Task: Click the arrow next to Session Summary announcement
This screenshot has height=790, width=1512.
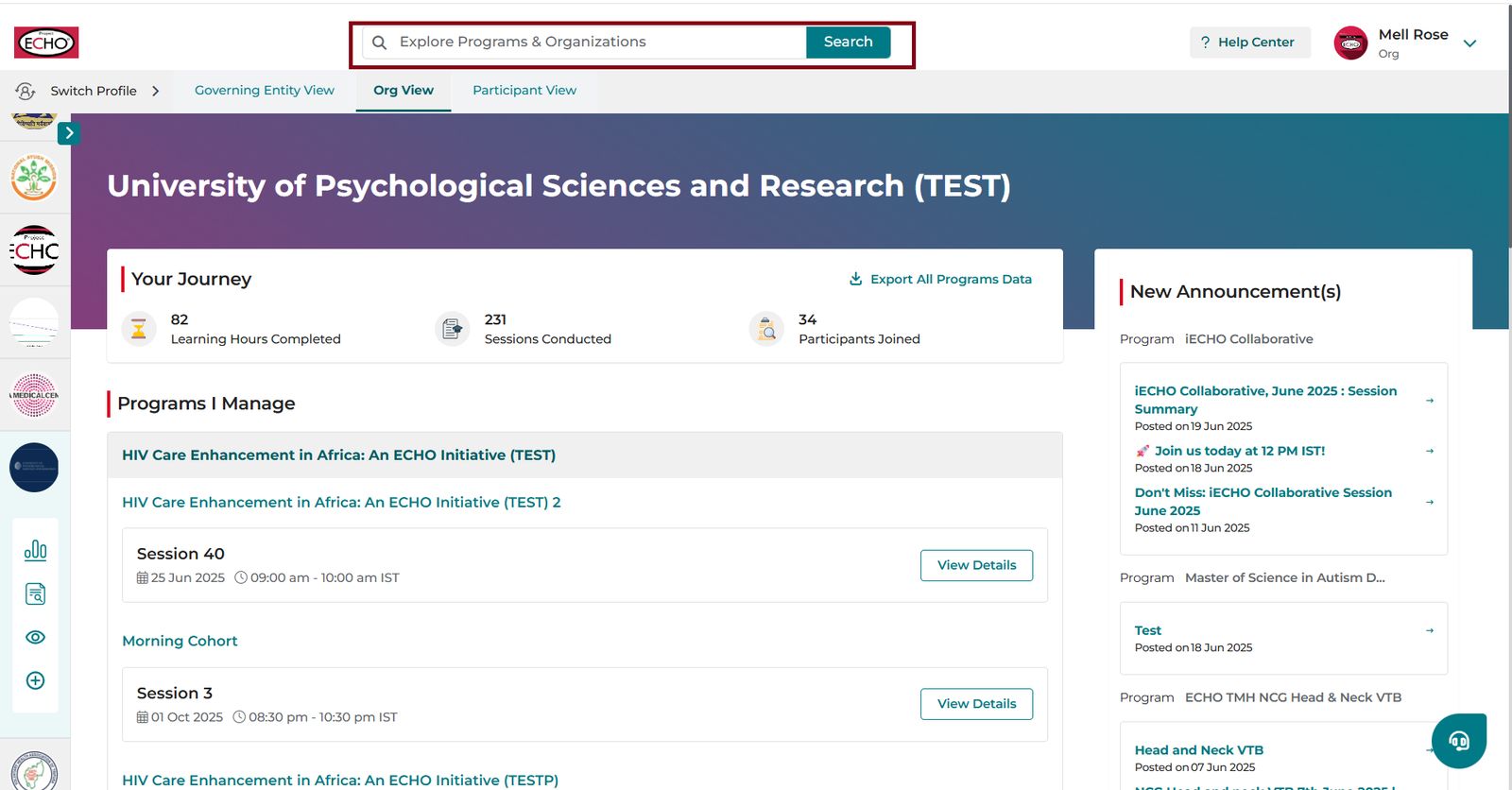Action: coord(1430,401)
